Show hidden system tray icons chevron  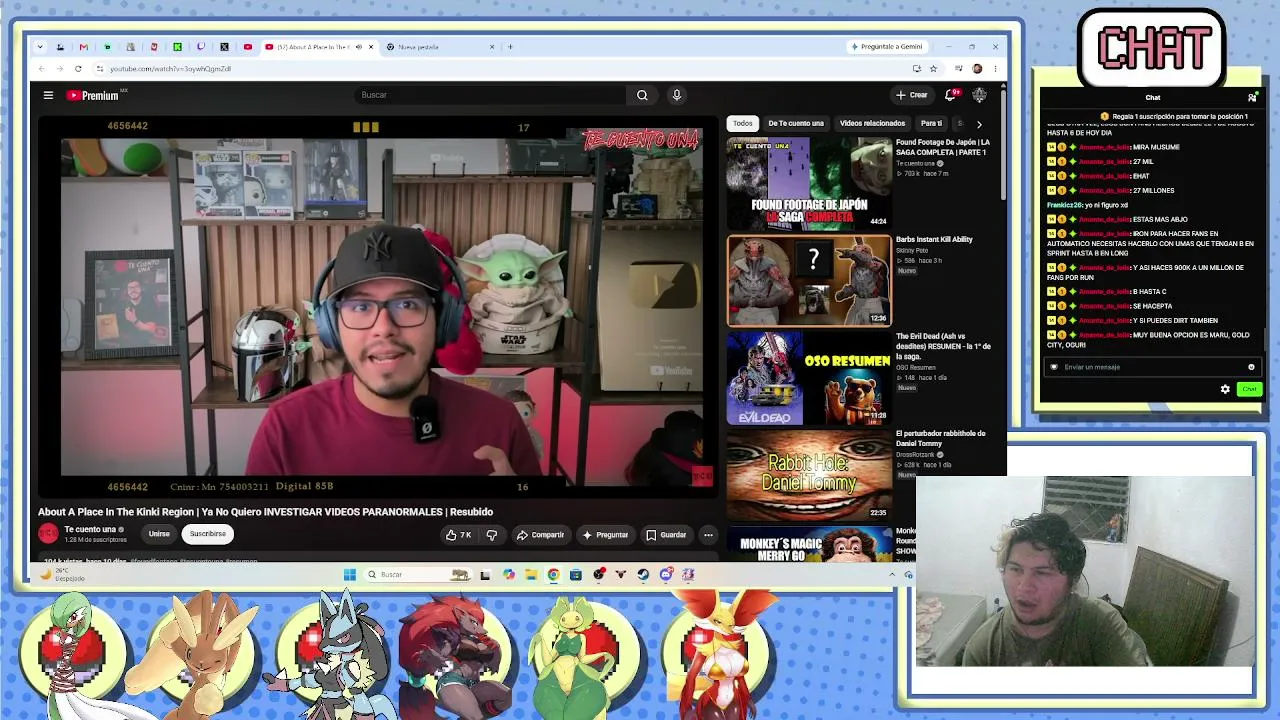tap(892, 575)
